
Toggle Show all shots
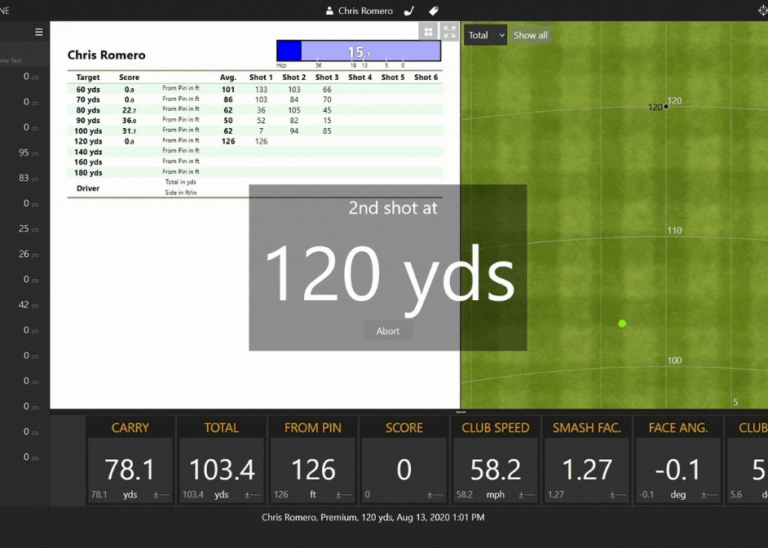point(531,35)
